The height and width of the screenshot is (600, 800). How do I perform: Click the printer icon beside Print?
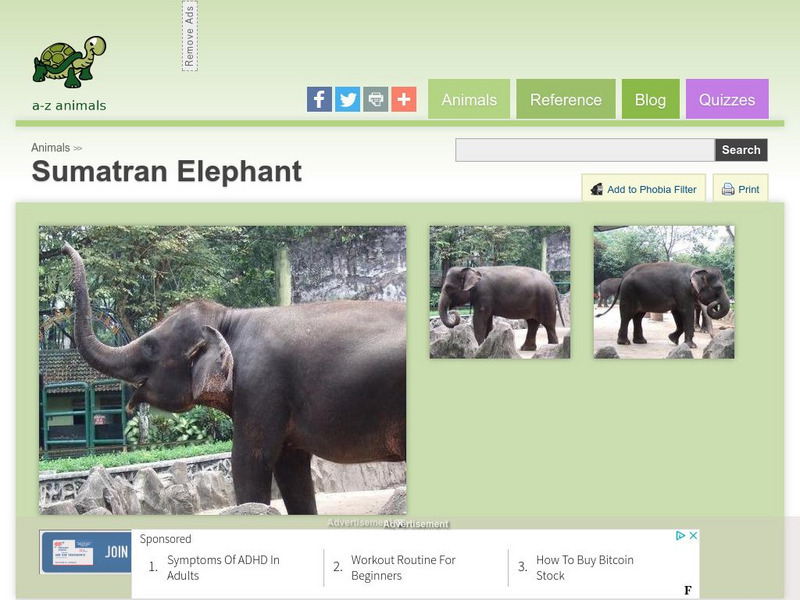[728, 189]
